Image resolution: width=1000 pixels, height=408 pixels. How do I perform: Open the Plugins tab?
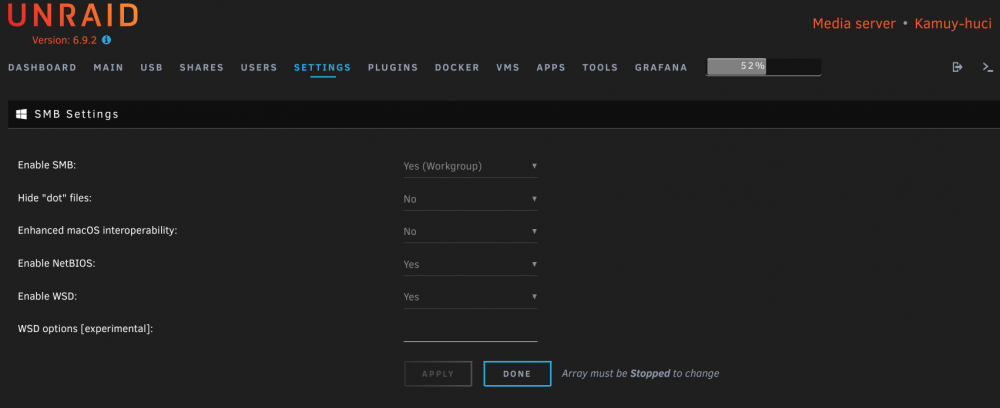pos(393,68)
